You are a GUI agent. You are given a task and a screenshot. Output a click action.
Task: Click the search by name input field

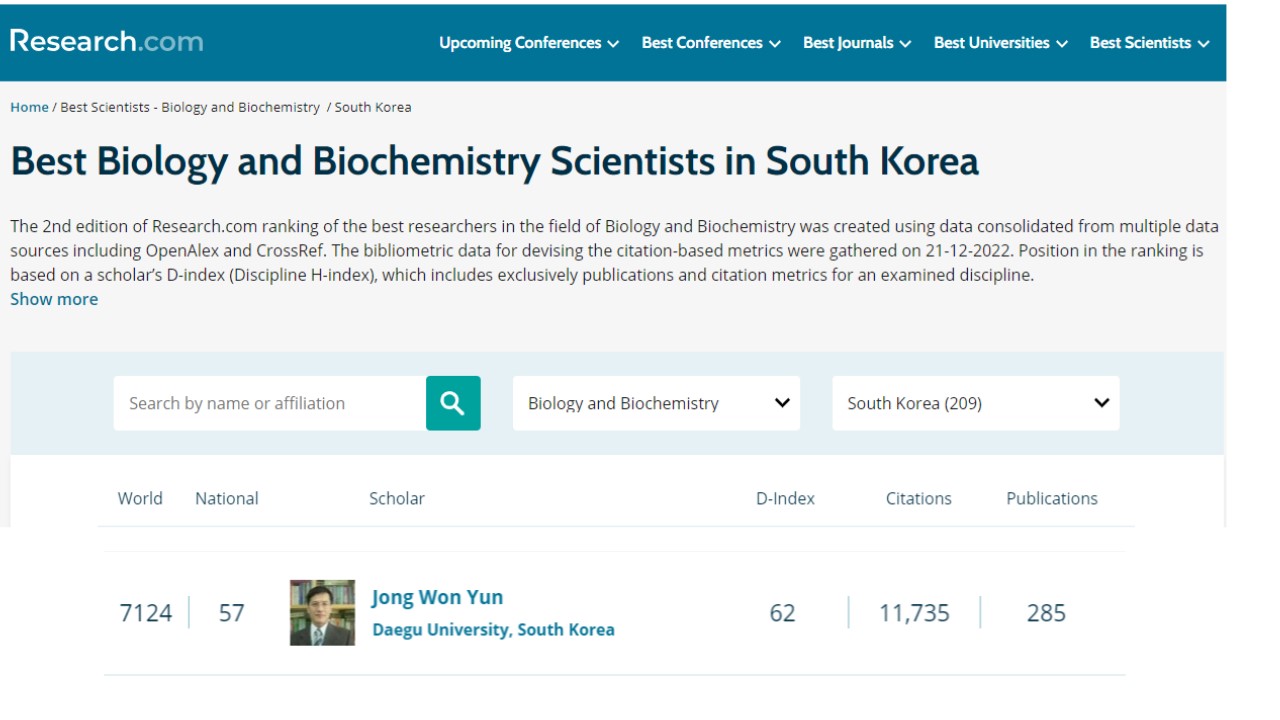(x=270, y=403)
